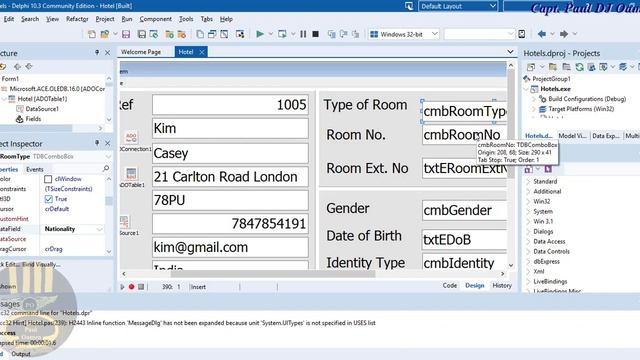Open the DataField Nationality dropdown

[x=99, y=229]
